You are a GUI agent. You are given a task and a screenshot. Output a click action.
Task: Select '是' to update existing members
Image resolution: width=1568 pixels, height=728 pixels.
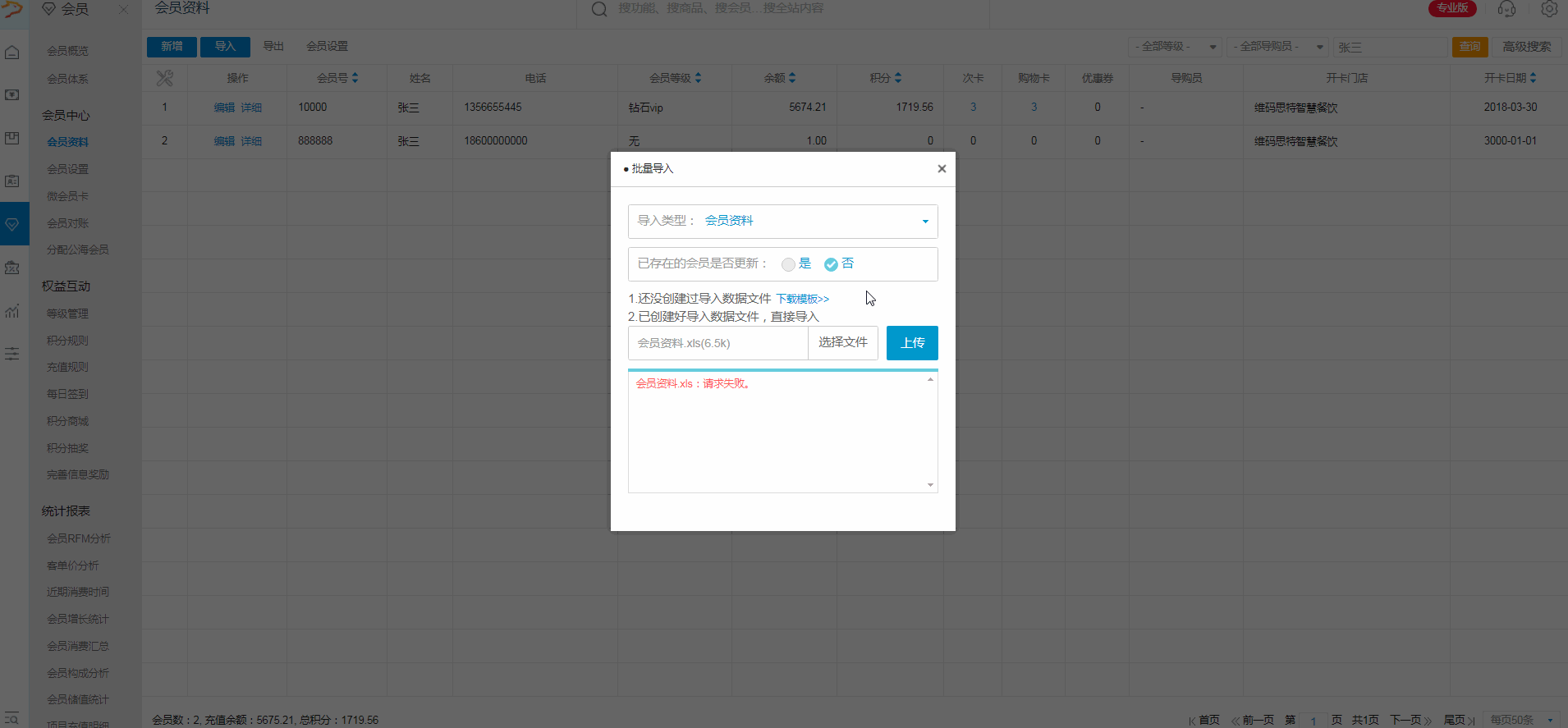click(789, 264)
